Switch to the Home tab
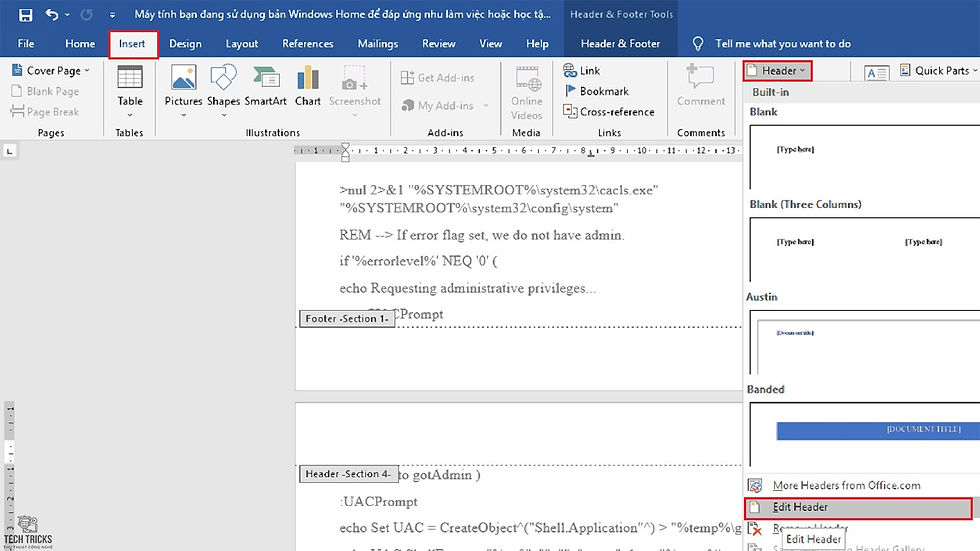Screen dimensions: 980x551 80,44
